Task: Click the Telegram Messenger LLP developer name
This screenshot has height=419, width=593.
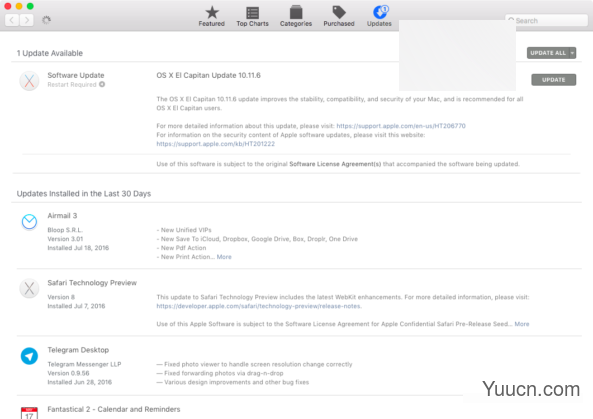Action: [x=84, y=365]
